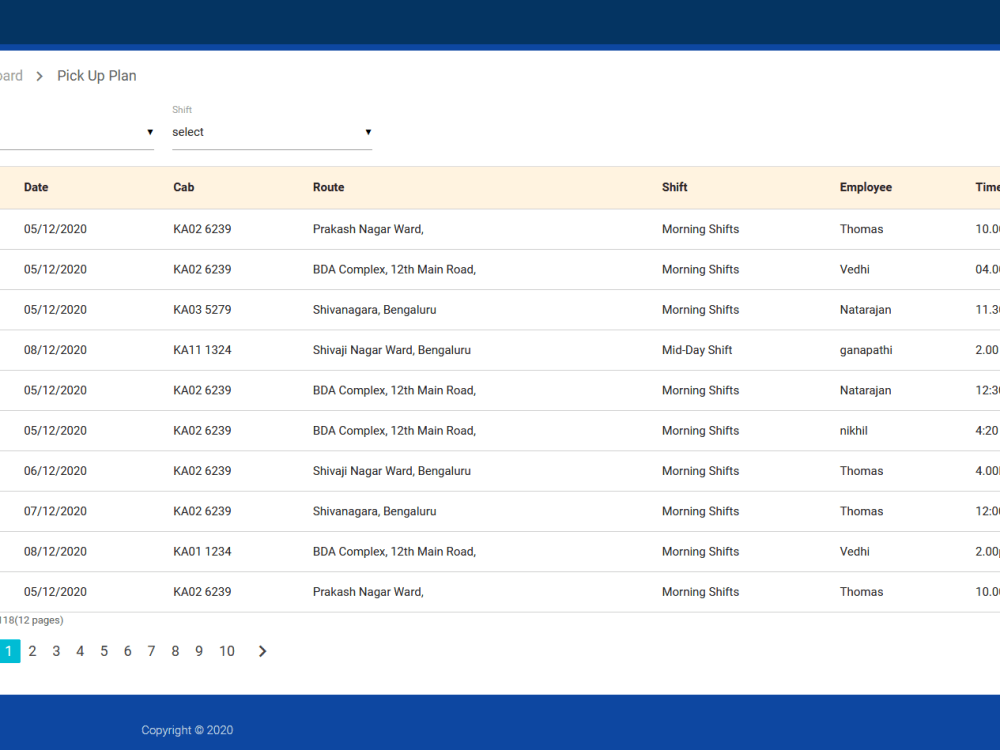Click employee ganapathi cell
This screenshot has width=1000, height=750.
(x=866, y=350)
